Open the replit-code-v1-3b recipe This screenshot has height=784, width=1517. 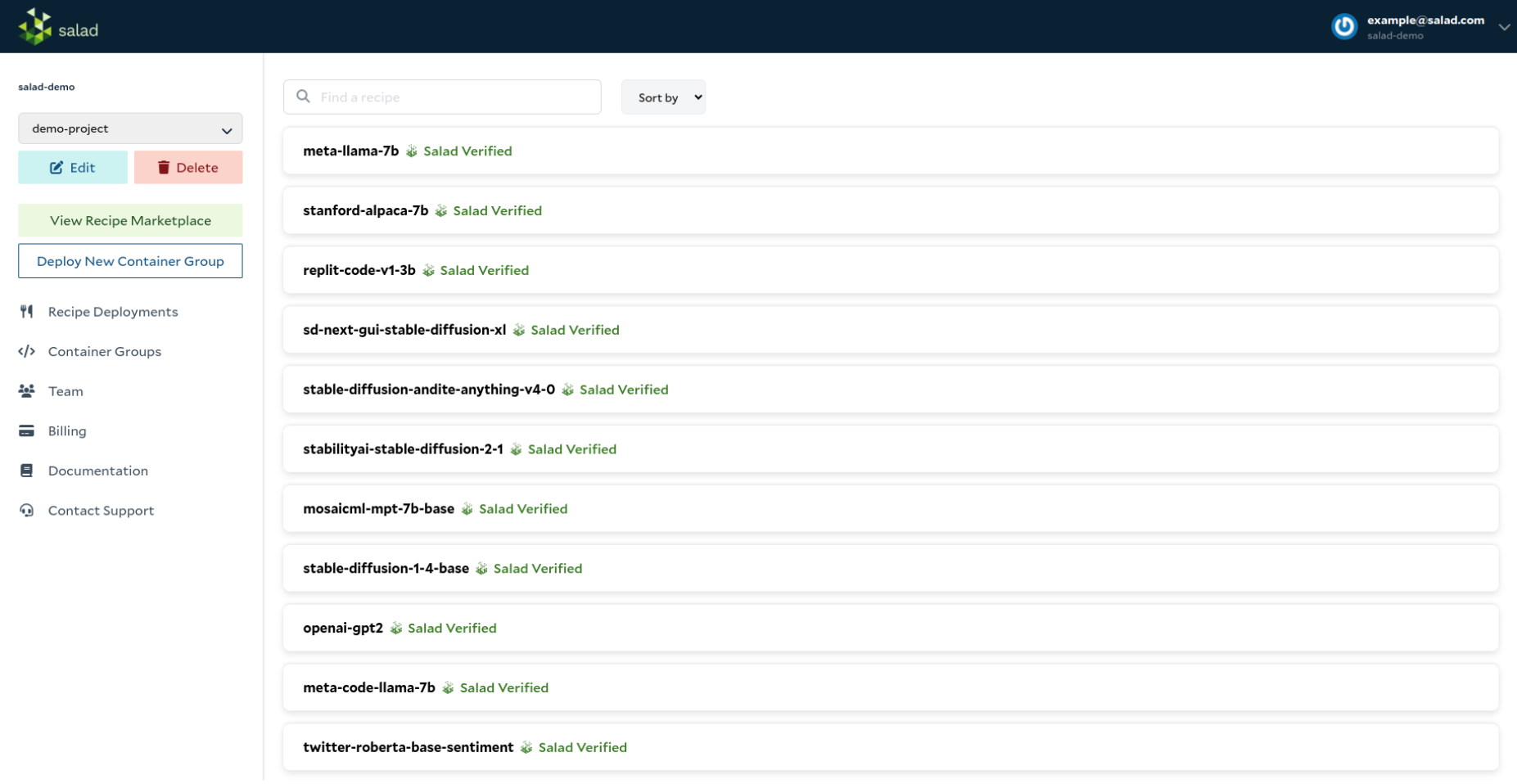pos(891,270)
